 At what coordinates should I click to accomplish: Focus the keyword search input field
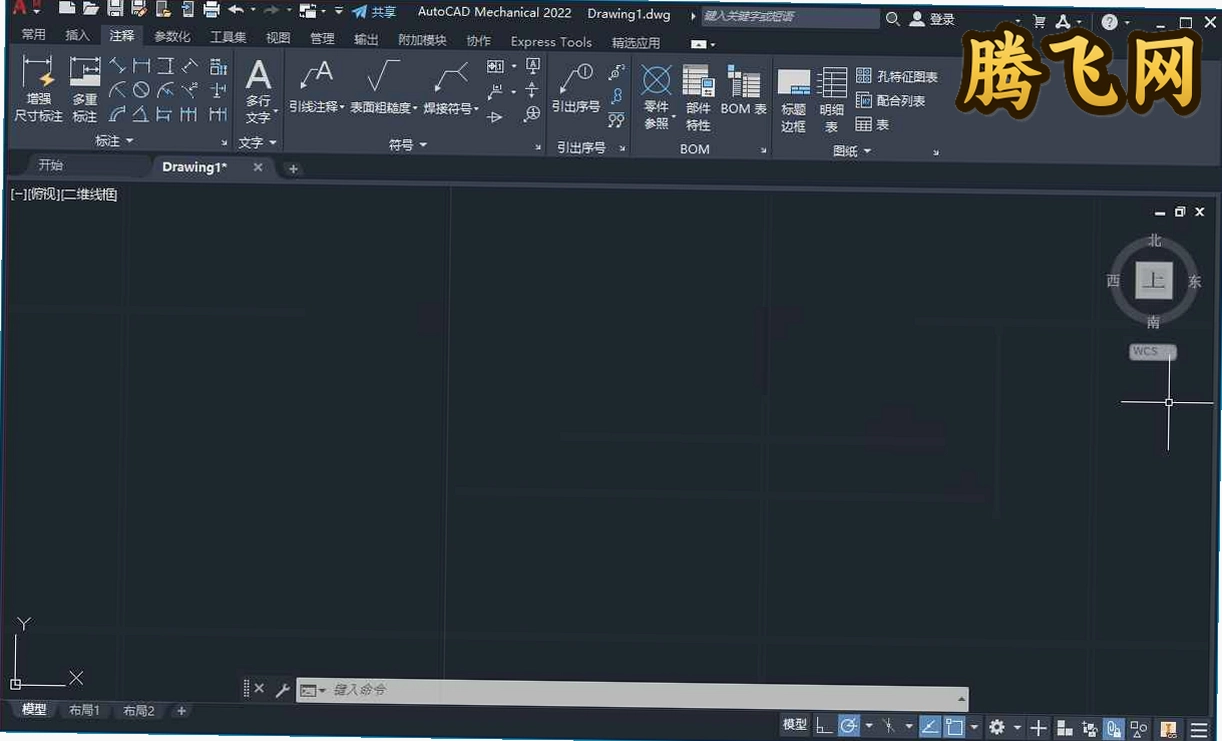(x=790, y=17)
